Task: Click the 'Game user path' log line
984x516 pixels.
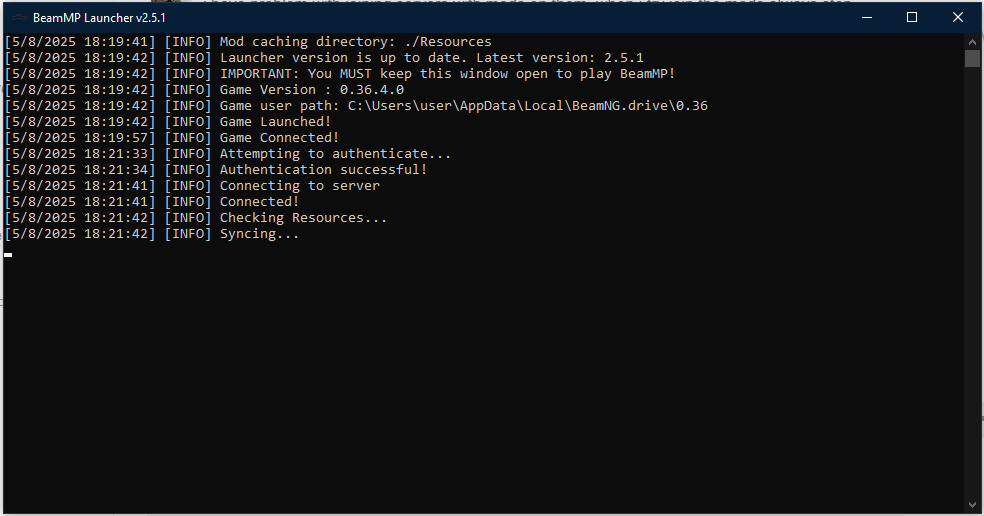Action: pos(356,106)
